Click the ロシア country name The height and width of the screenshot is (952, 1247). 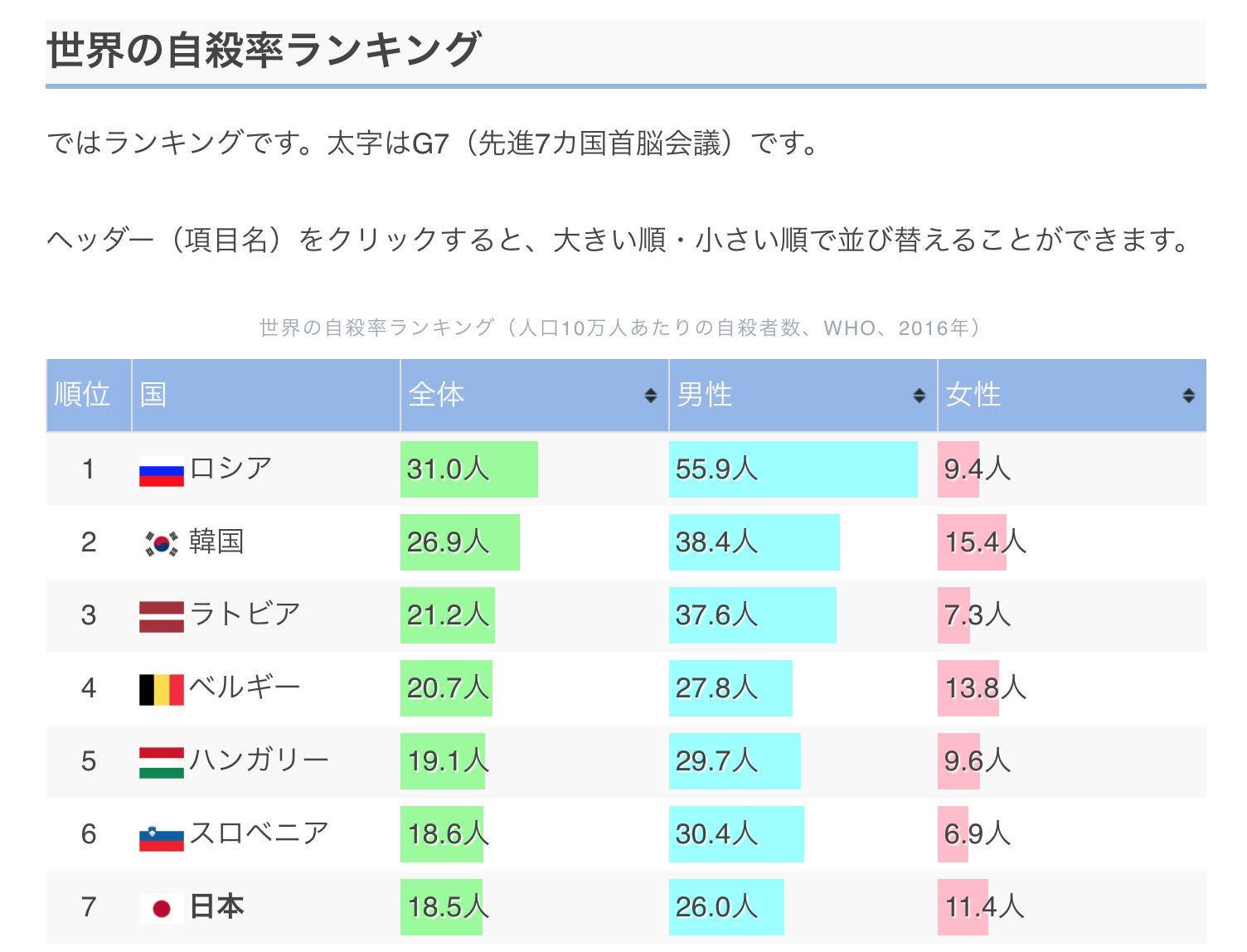click(230, 469)
